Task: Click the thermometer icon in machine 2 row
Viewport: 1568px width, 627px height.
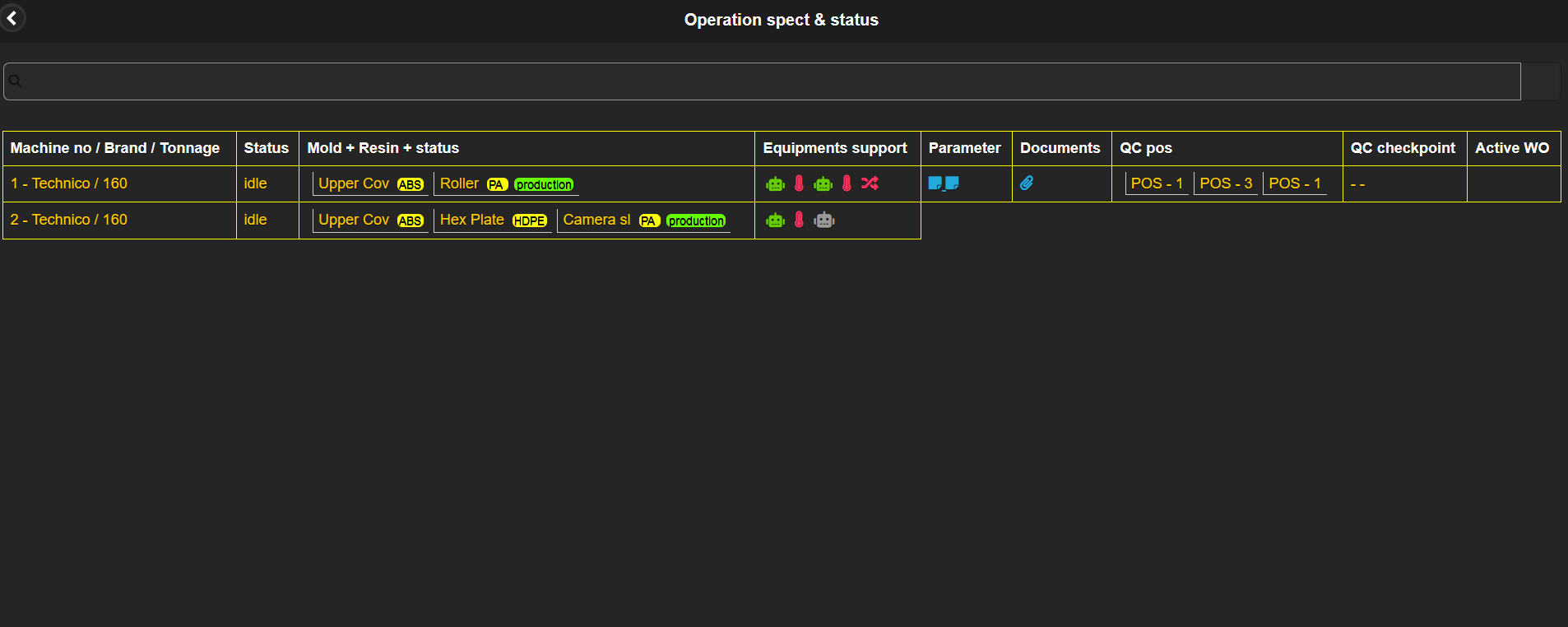Action: 799,220
